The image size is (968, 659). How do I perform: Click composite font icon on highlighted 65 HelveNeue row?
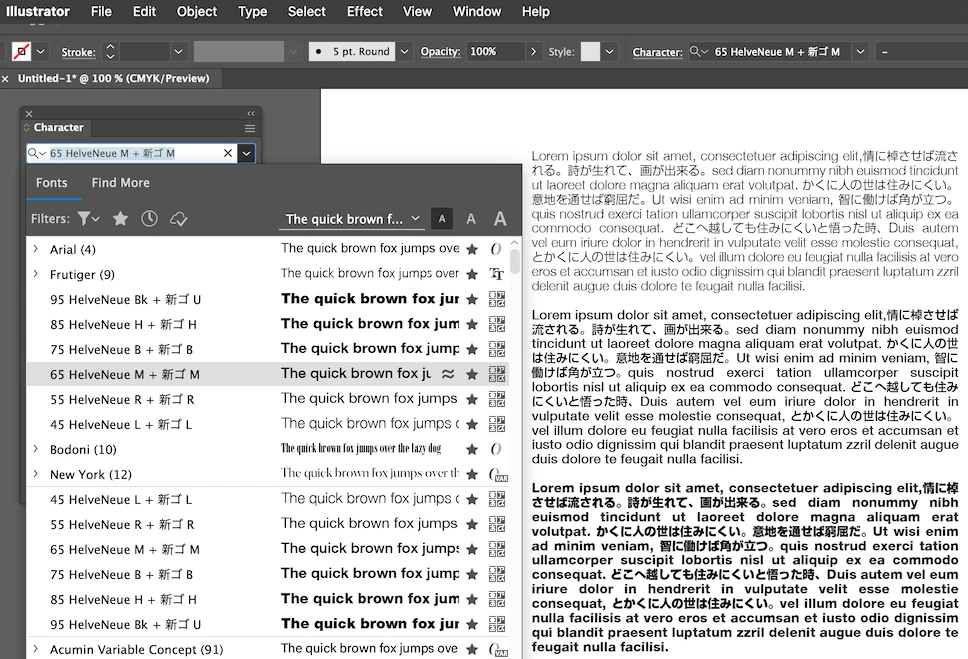[x=497, y=374]
